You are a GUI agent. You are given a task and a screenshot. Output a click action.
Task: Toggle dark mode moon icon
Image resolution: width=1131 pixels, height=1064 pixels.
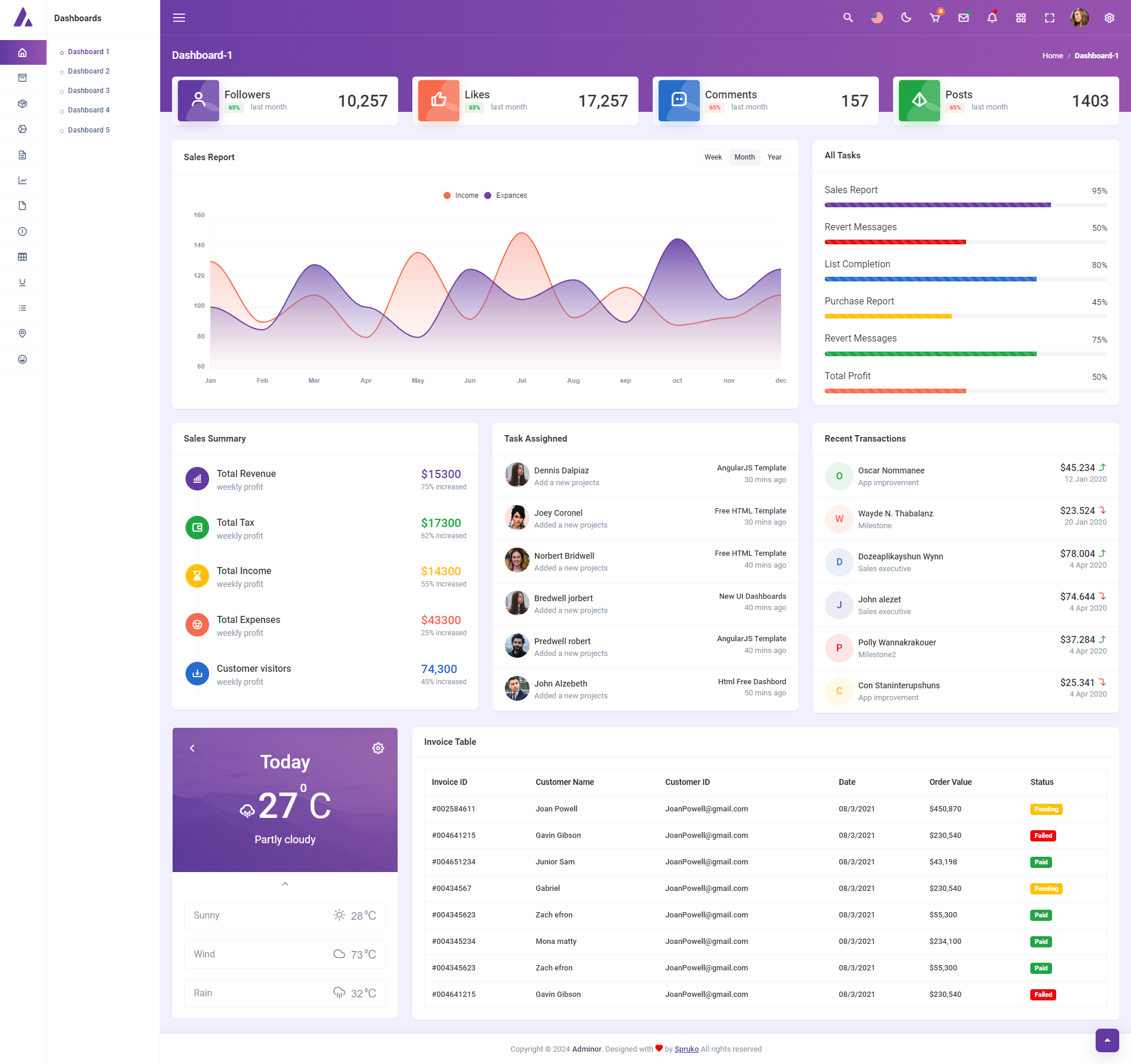tap(906, 18)
